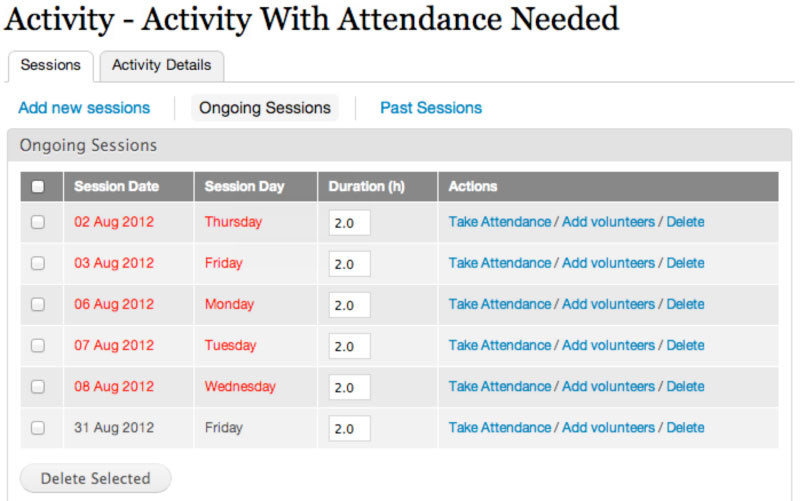
Task: Open the Sessions tab
Action: pyautogui.click(x=51, y=65)
